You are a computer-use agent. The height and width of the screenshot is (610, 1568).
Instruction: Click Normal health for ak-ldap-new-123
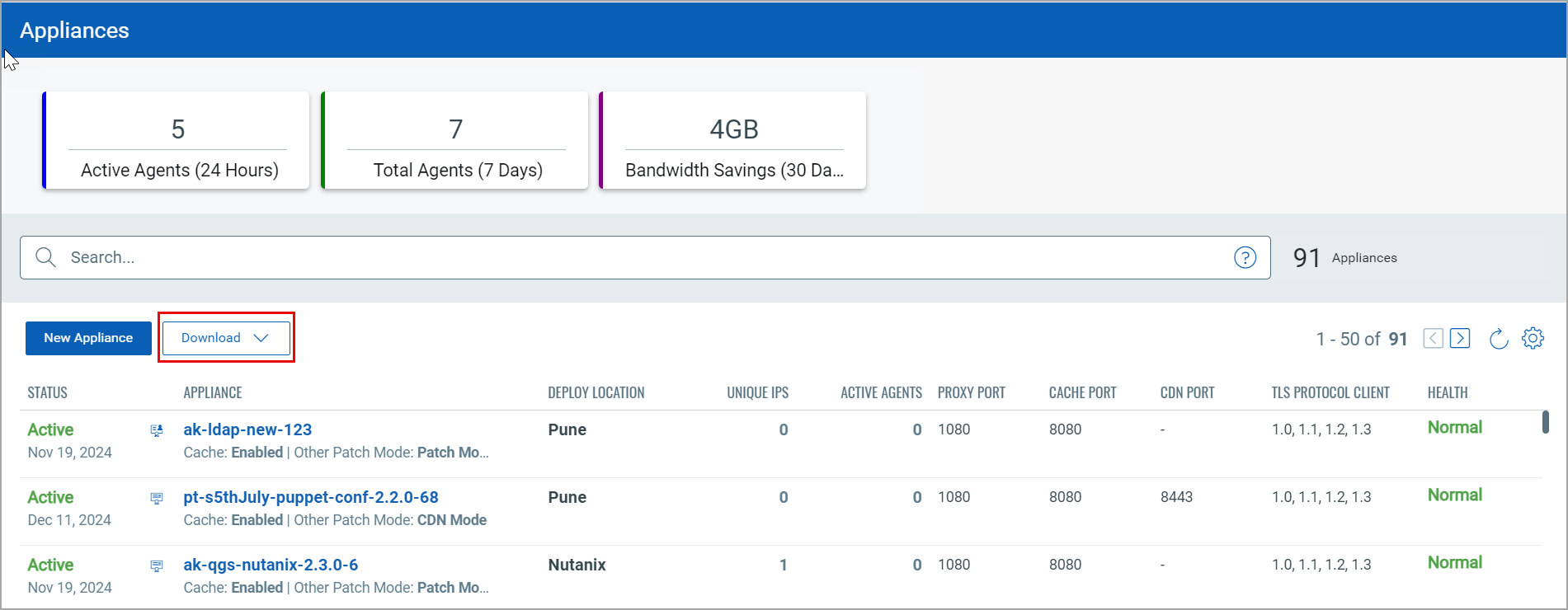pos(1455,427)
